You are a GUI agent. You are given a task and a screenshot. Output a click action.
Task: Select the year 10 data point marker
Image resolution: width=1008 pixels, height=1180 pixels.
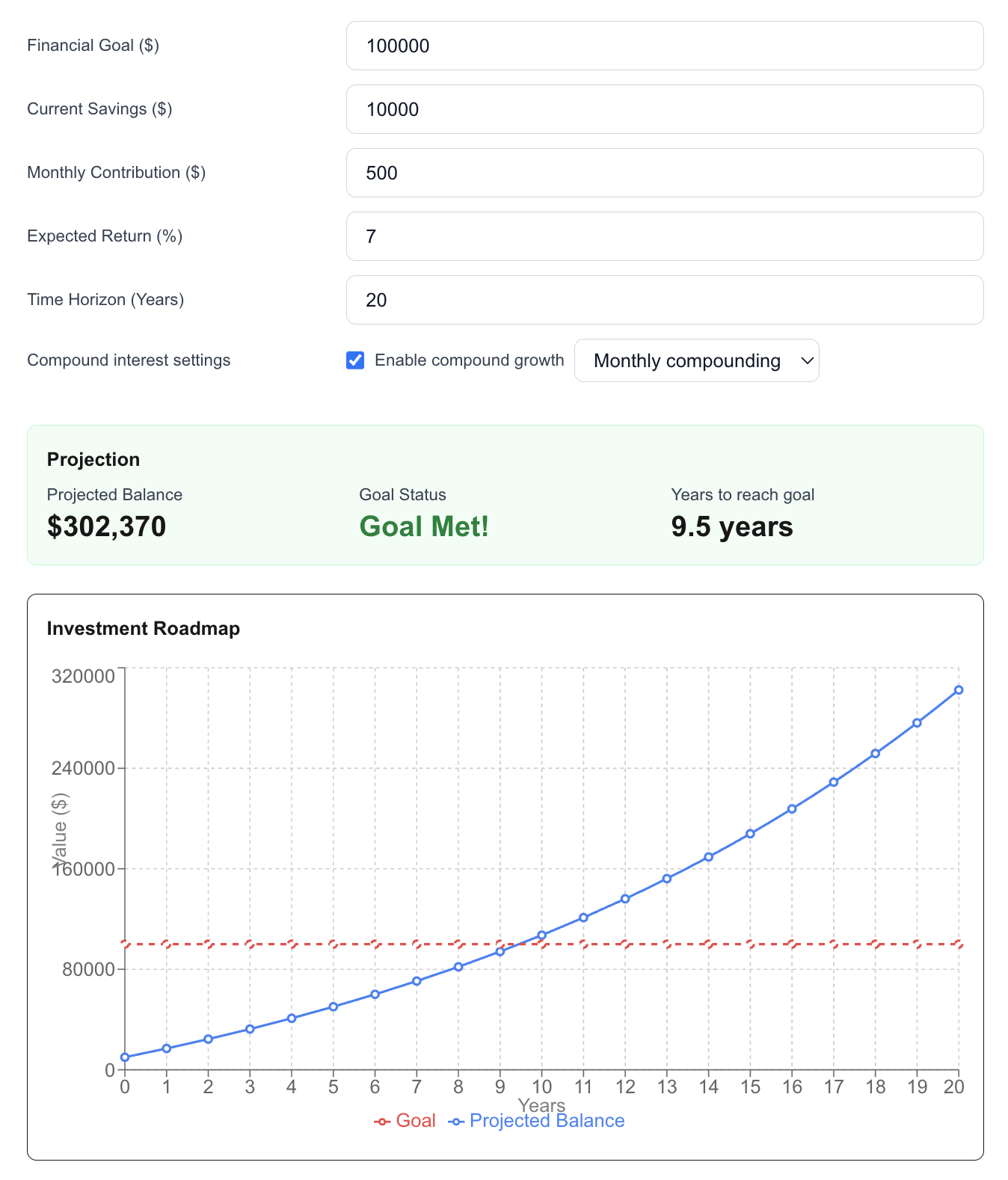pos(542,935)
